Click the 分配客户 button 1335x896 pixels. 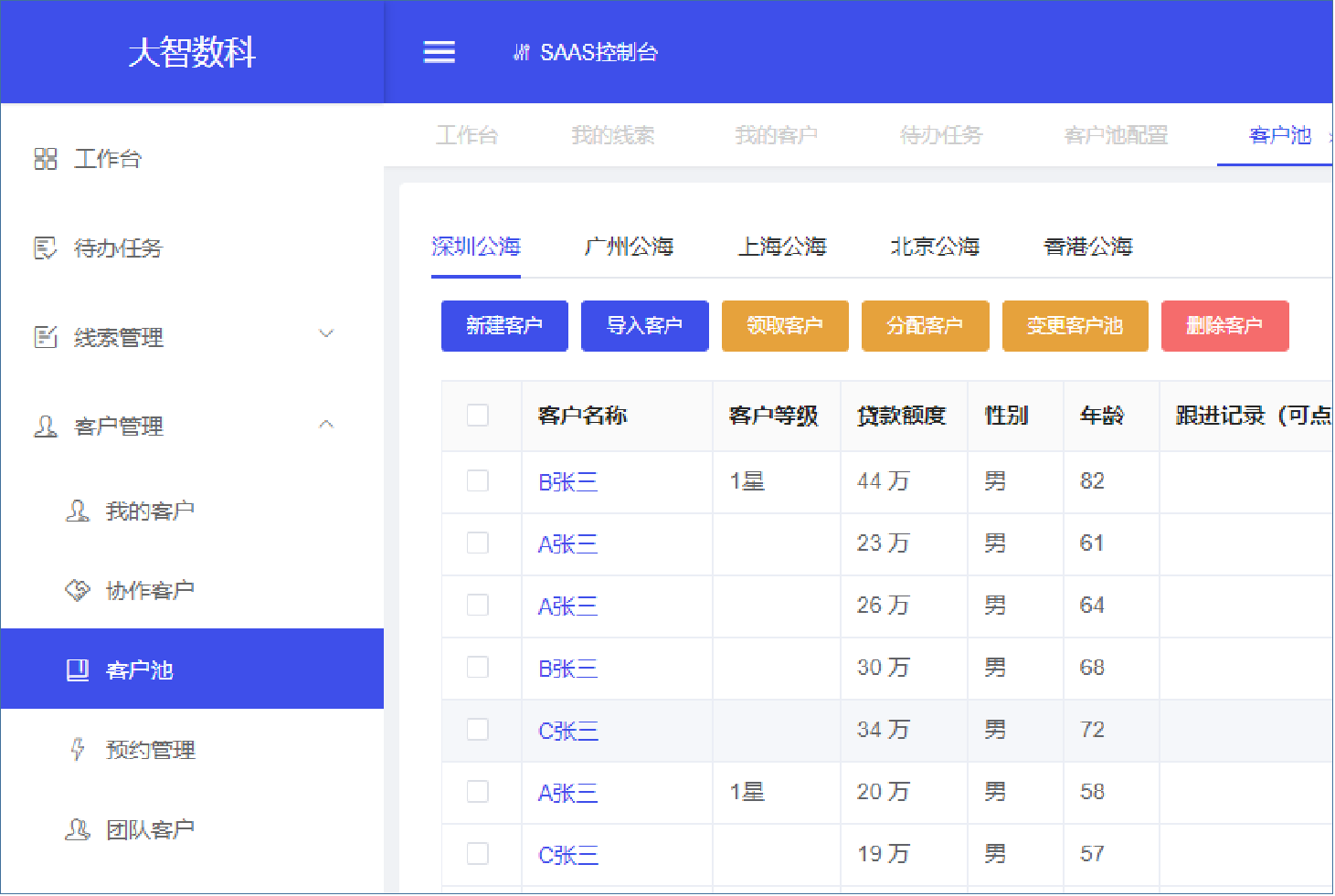[x=926, y=326]
